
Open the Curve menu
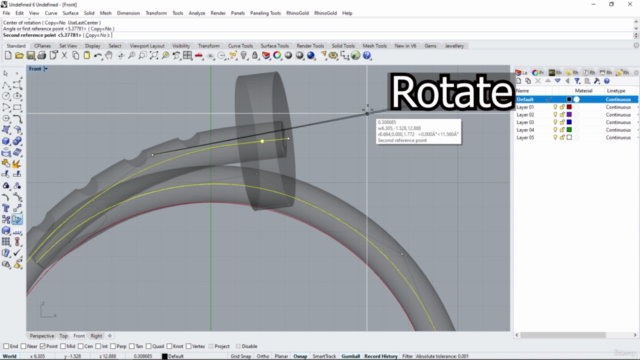point(51,13)
